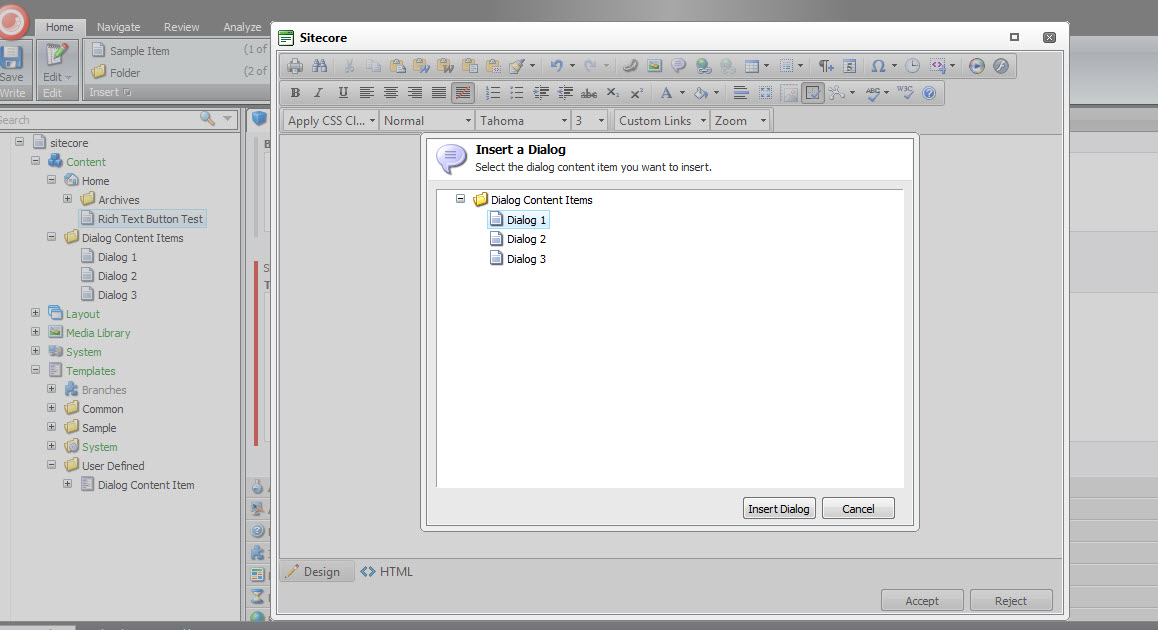Image resolution: width=1158 pixels, height=630 pixels.
Task: Click the Print icon in editor toolbar
Action: [295, 66]
